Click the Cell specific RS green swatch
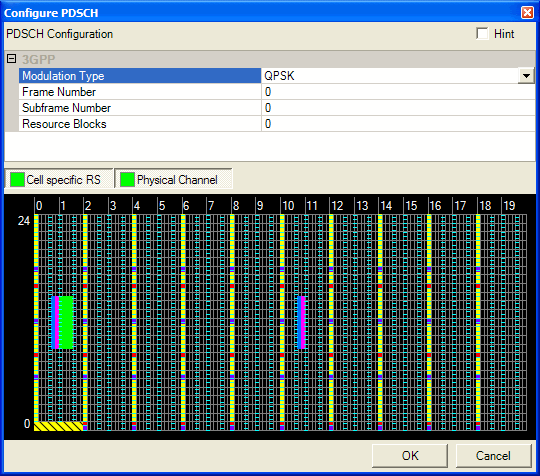The image size is (540, 476). point(17,179)
